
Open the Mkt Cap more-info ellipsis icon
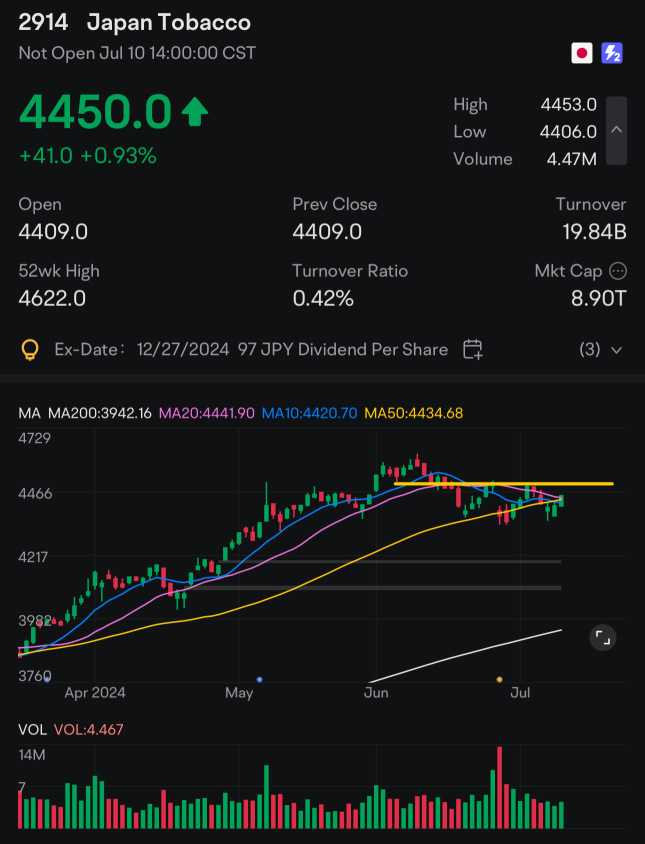pos(618,271)
